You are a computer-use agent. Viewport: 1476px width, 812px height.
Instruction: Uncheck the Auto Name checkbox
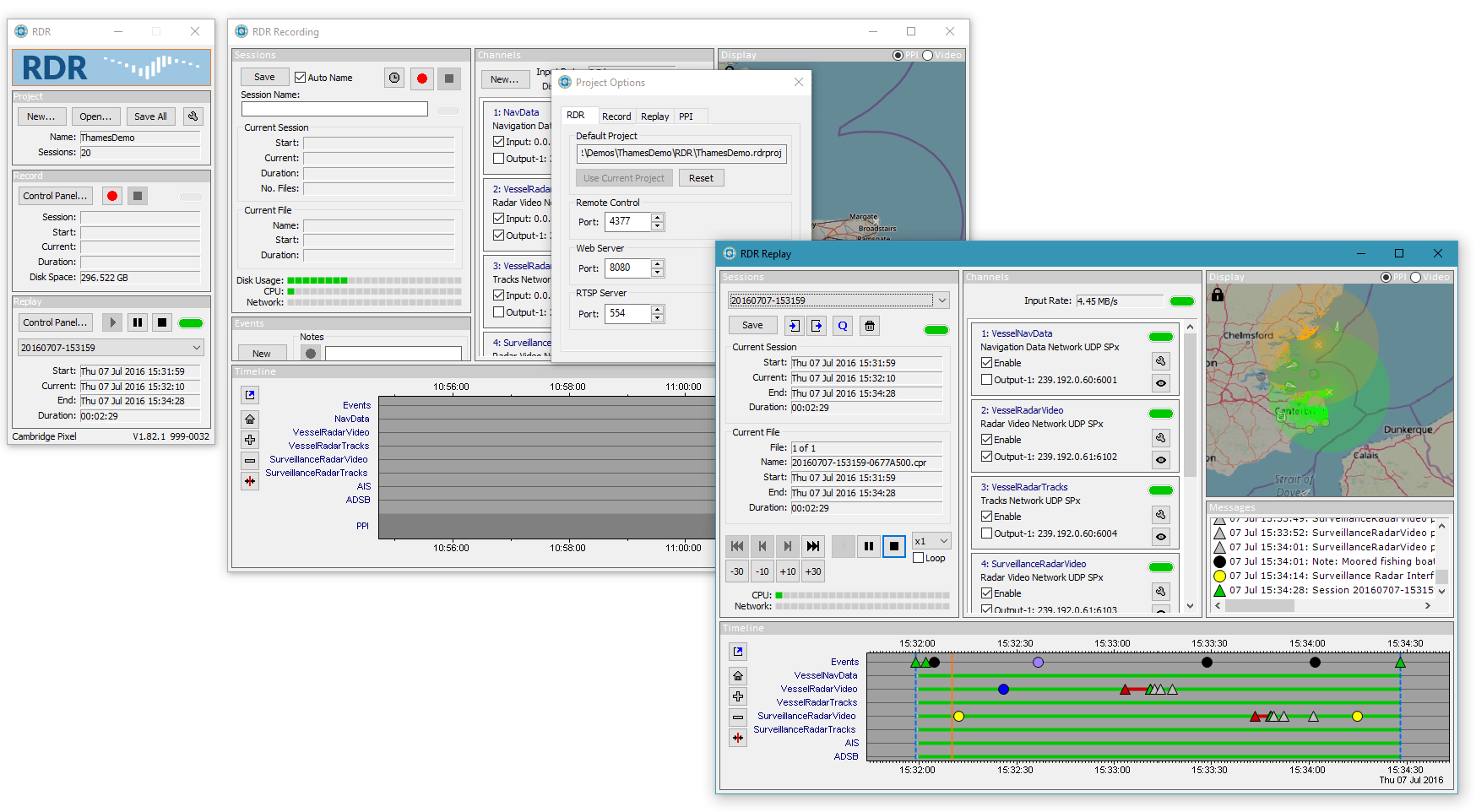click(300, 78)
